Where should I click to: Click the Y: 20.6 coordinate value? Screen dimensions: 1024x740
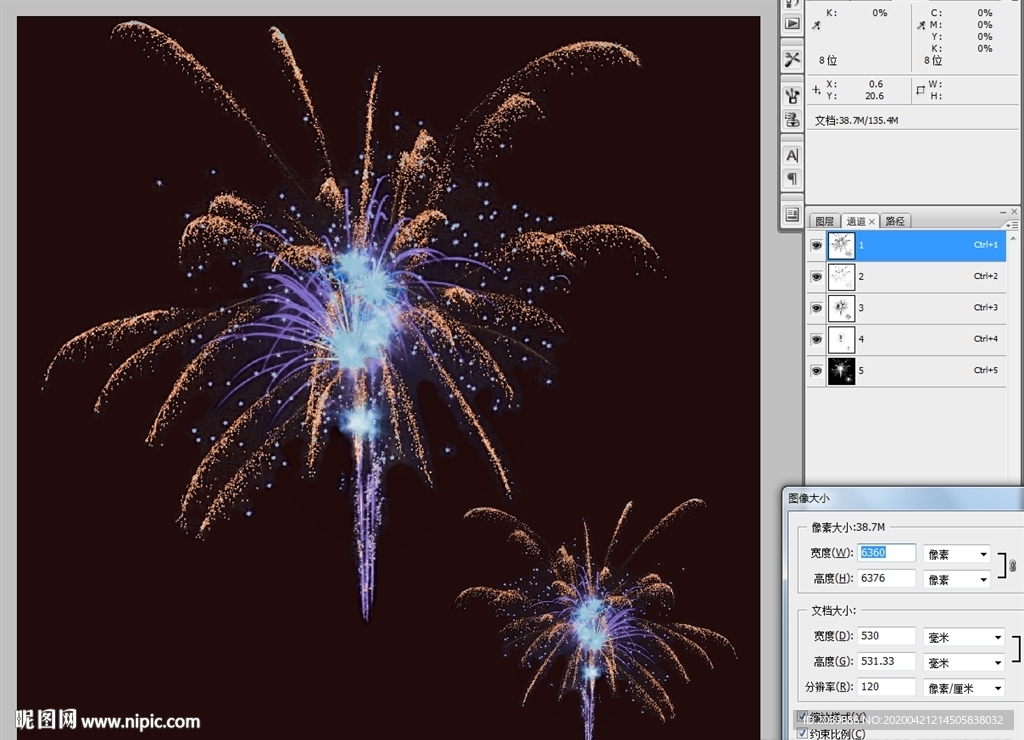point(874,96)
